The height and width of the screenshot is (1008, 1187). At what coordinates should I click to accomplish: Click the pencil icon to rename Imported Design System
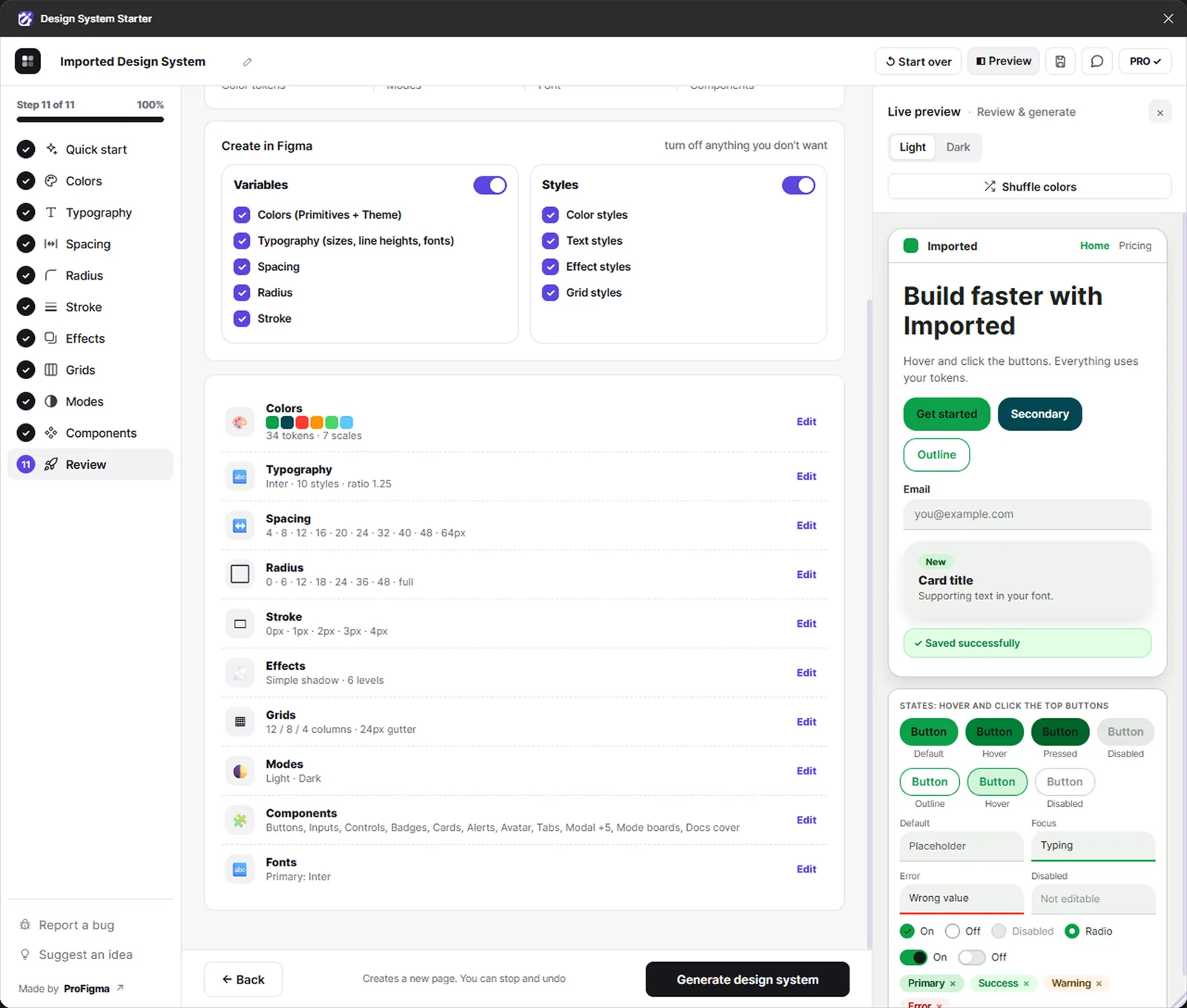pyautogui.click(x=247, y=62)
